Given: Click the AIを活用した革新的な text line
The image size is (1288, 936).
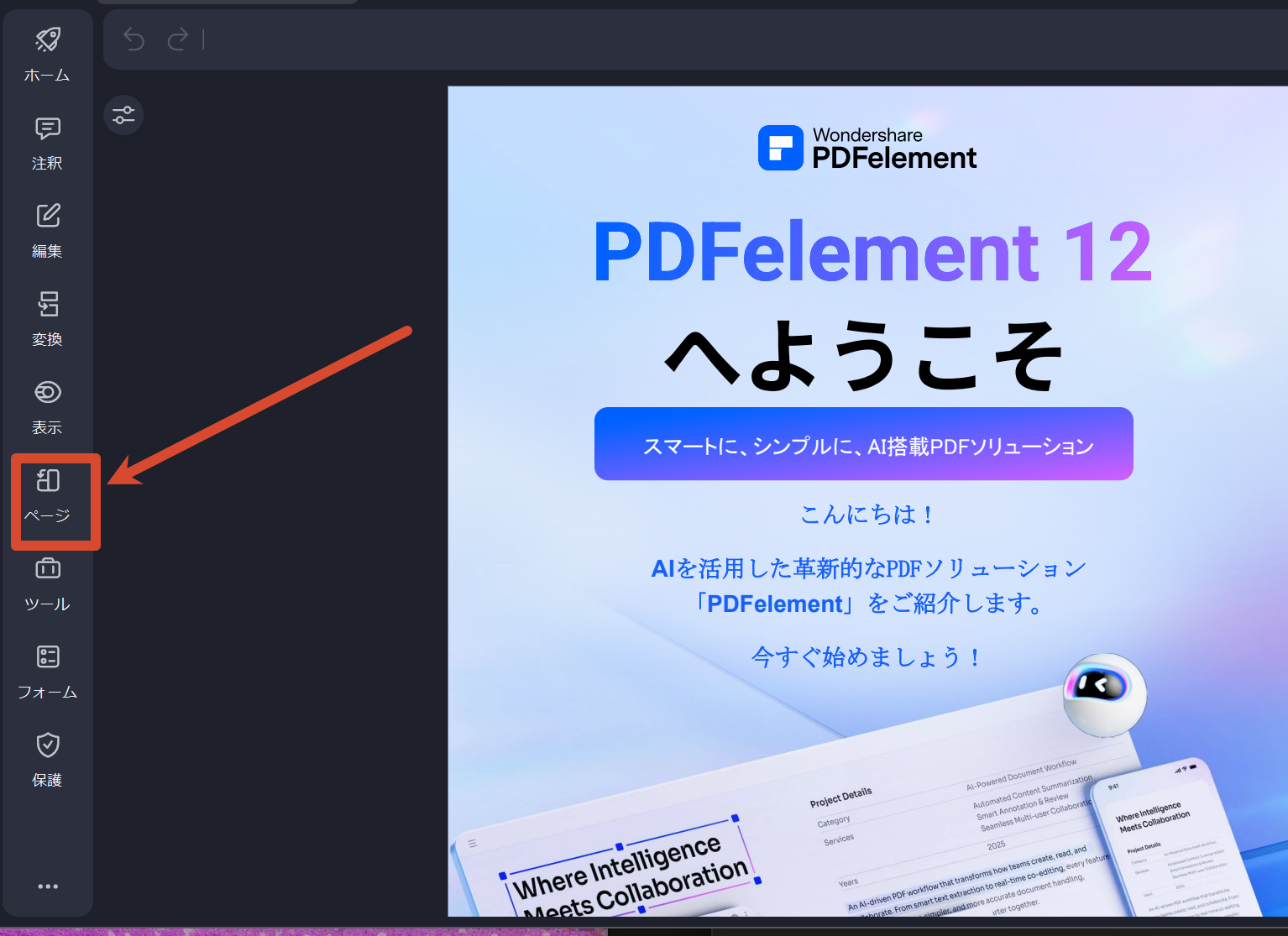Looking at the screenshot, I should click(869, 568).
